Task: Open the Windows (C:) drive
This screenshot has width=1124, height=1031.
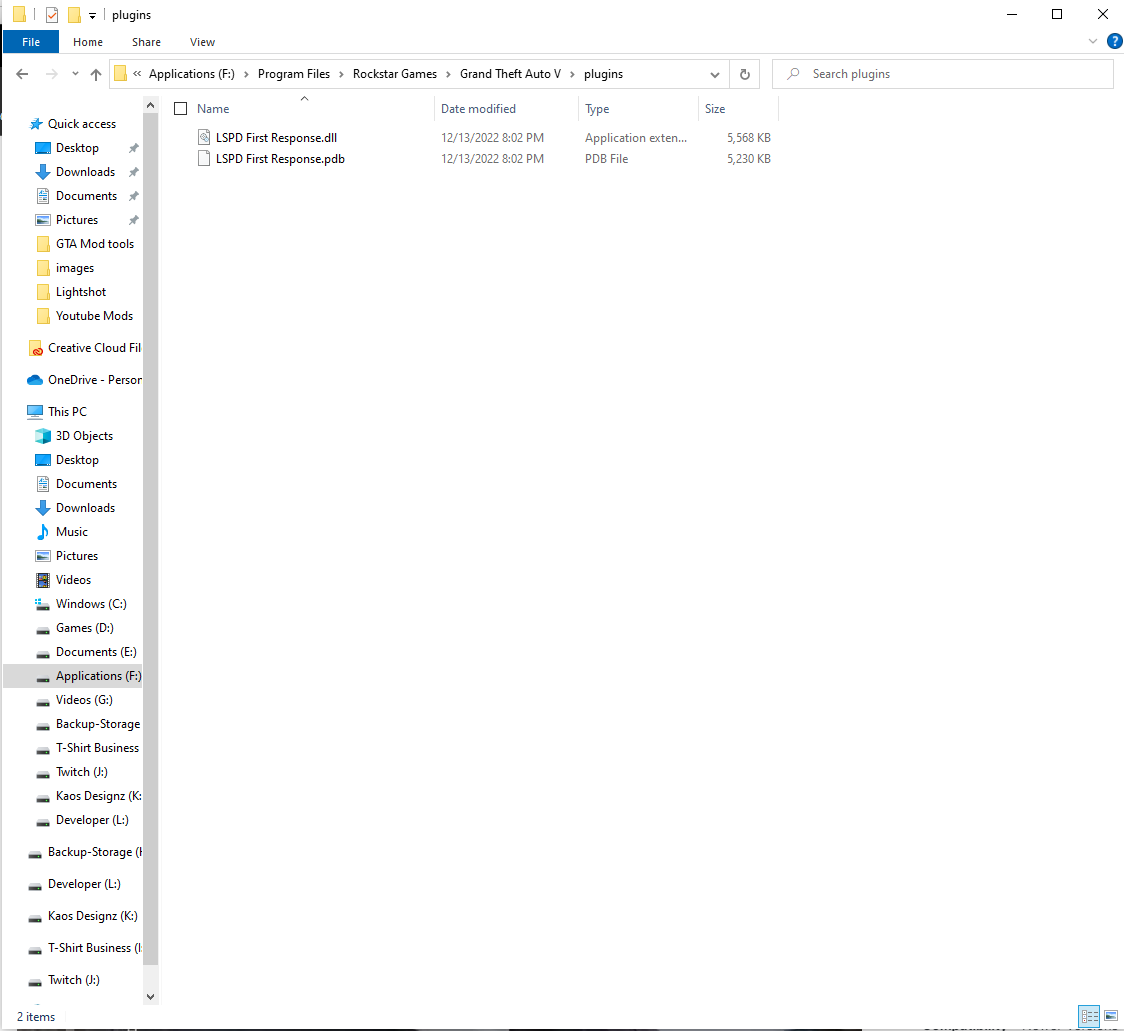Action: [x=91, y=604]
